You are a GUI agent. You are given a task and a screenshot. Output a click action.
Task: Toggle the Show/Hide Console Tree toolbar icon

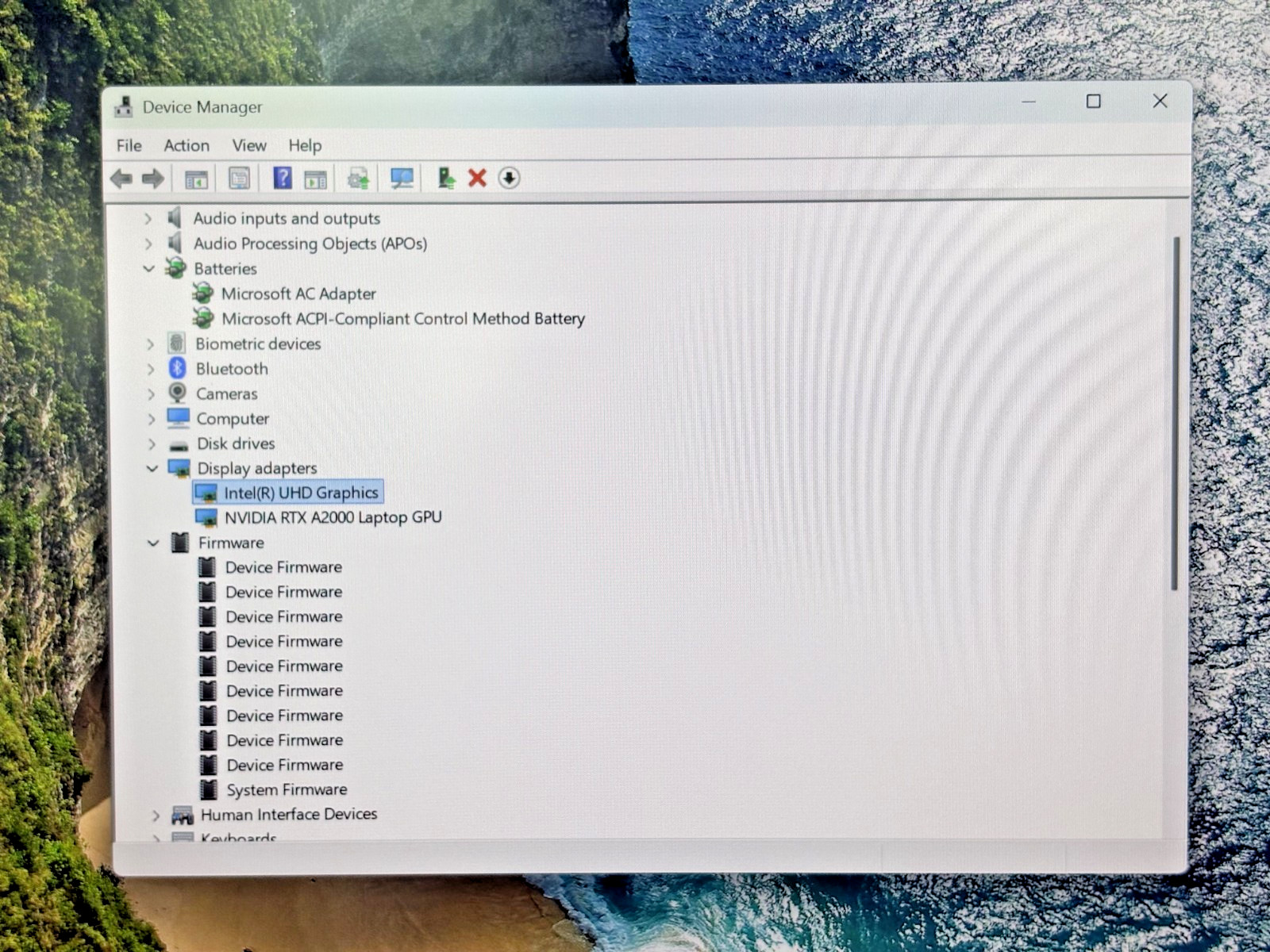196,178
